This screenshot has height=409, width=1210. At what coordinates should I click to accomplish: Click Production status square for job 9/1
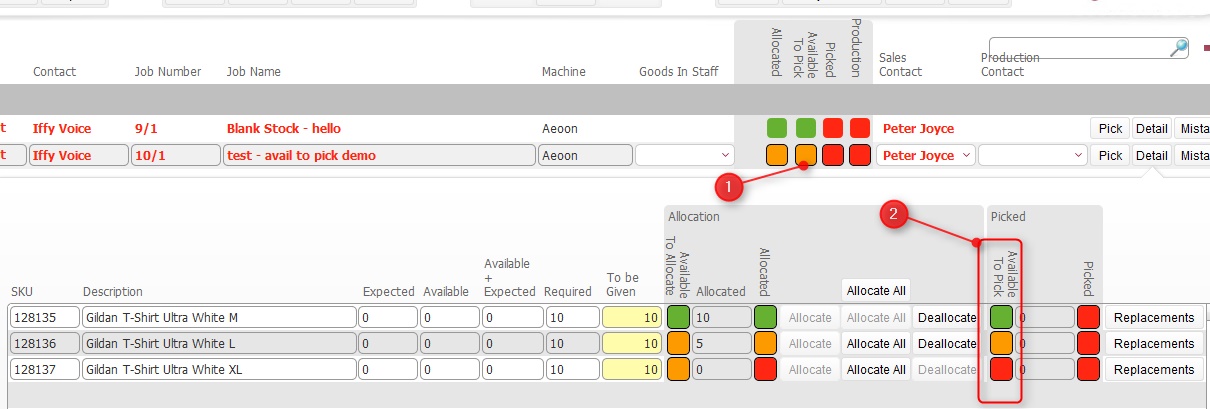859,128
